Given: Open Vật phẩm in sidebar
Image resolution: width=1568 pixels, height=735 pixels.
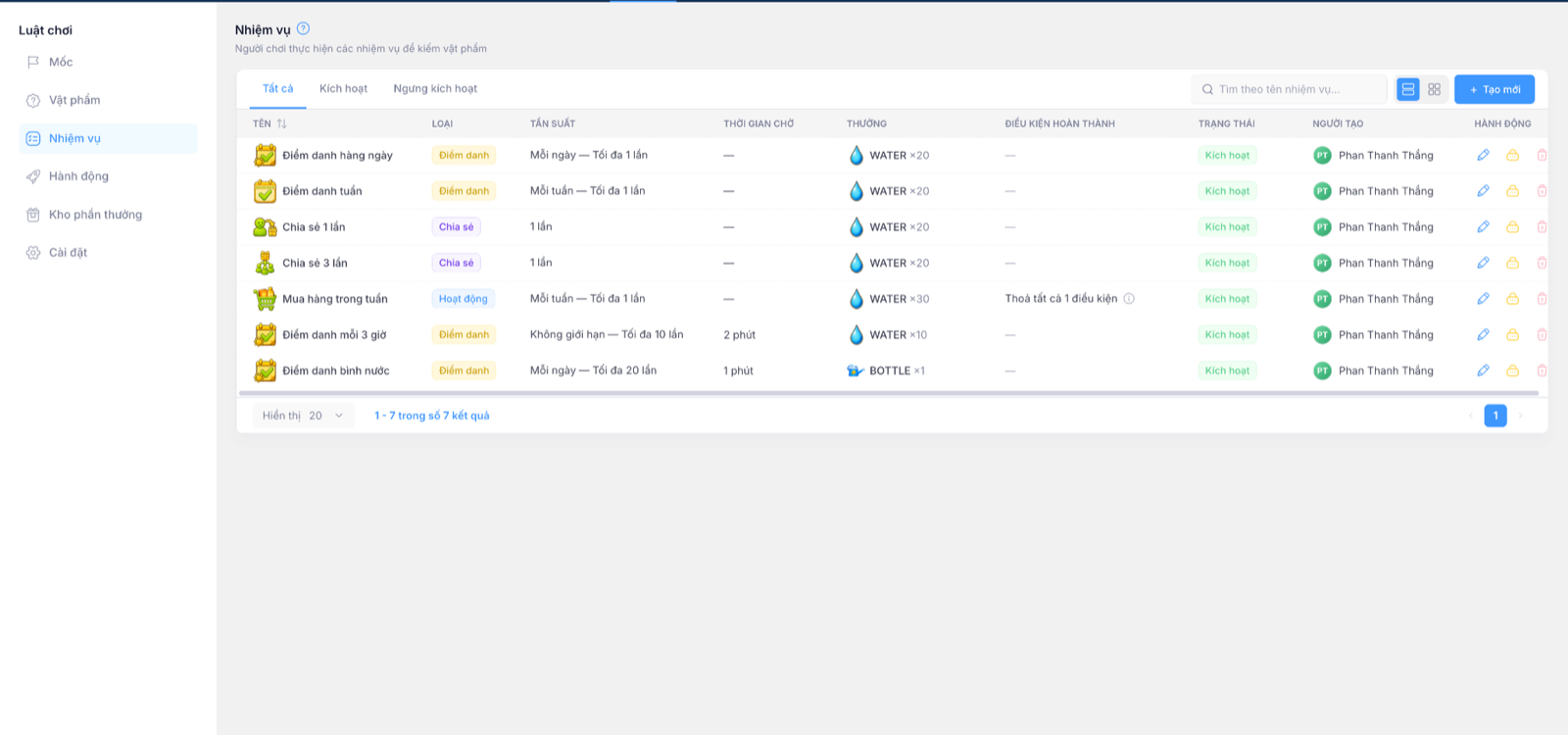Looking at the screenshot, I should 74,100.
